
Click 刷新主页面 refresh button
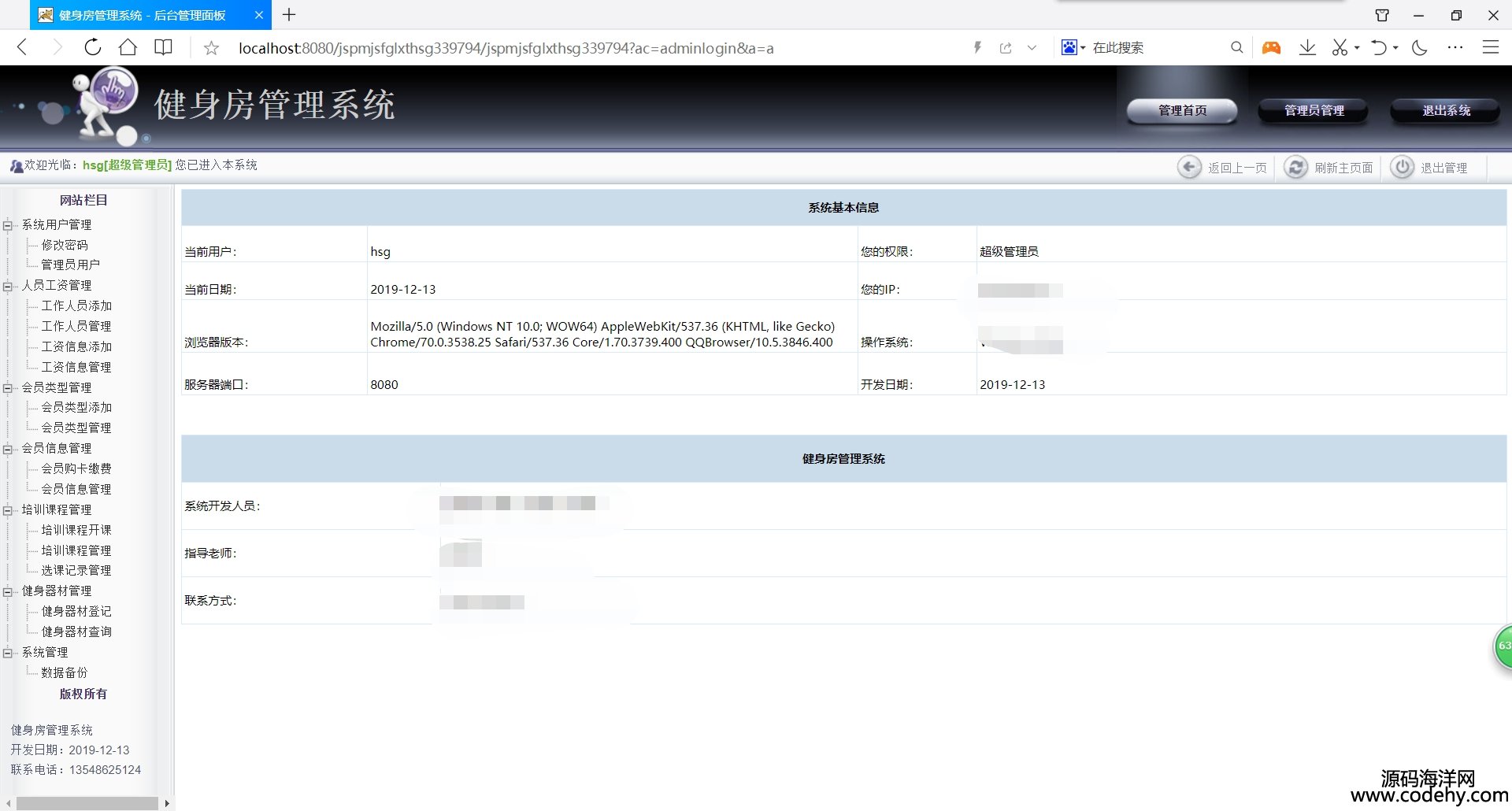click(1329, 168)
